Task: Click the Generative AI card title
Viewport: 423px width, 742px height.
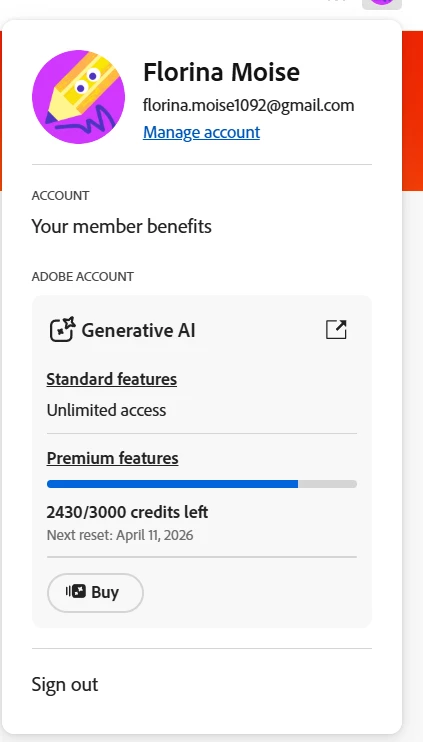Action: click(x=138, y=330)
